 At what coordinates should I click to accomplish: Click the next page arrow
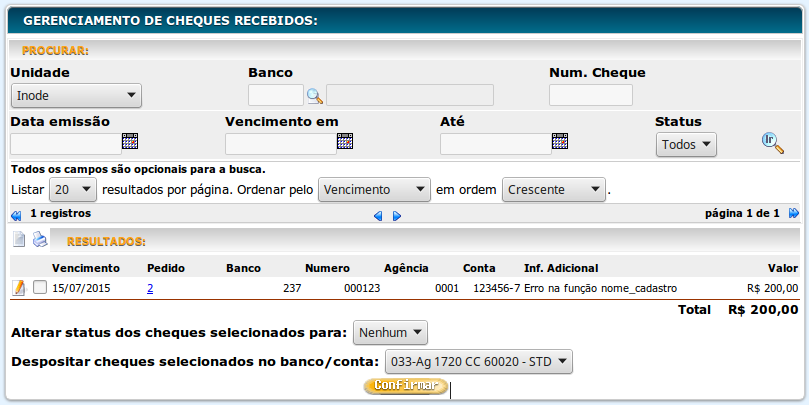pyautogui.click(x=397, y=215)
